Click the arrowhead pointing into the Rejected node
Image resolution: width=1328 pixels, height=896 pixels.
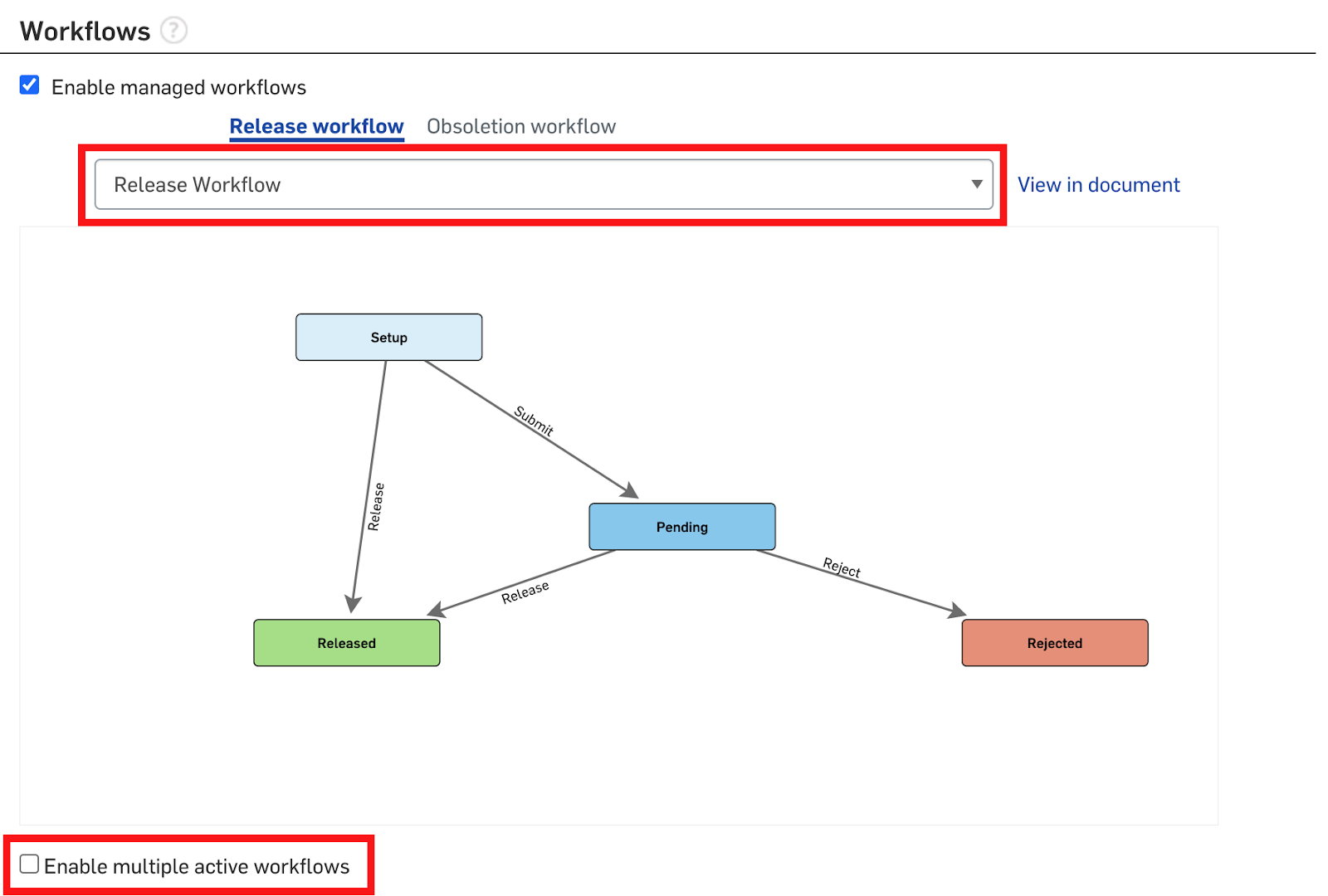pos(957,611)
